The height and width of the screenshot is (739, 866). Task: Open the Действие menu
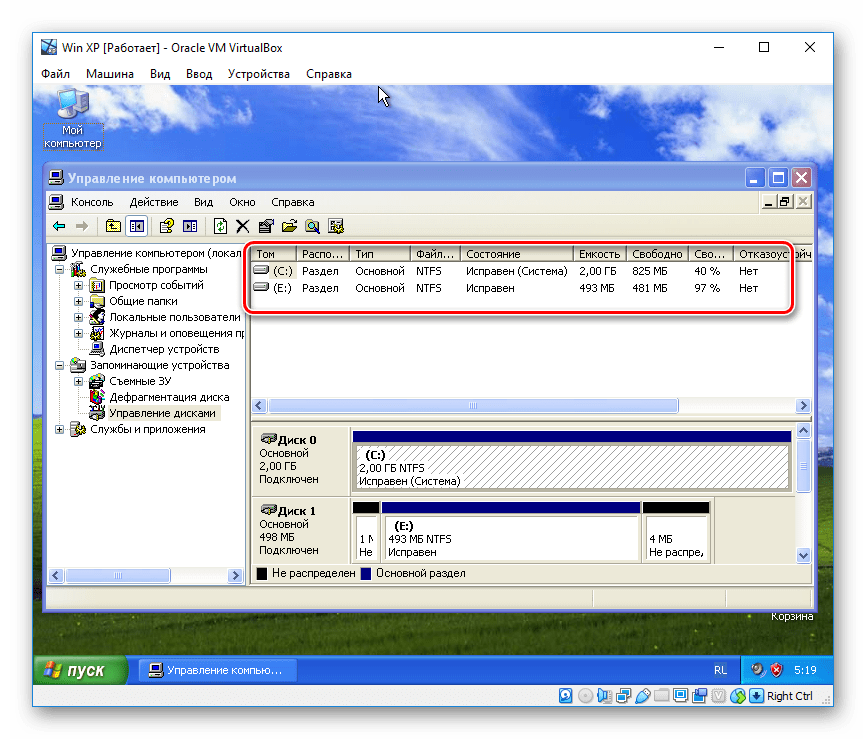pos(153,202)
